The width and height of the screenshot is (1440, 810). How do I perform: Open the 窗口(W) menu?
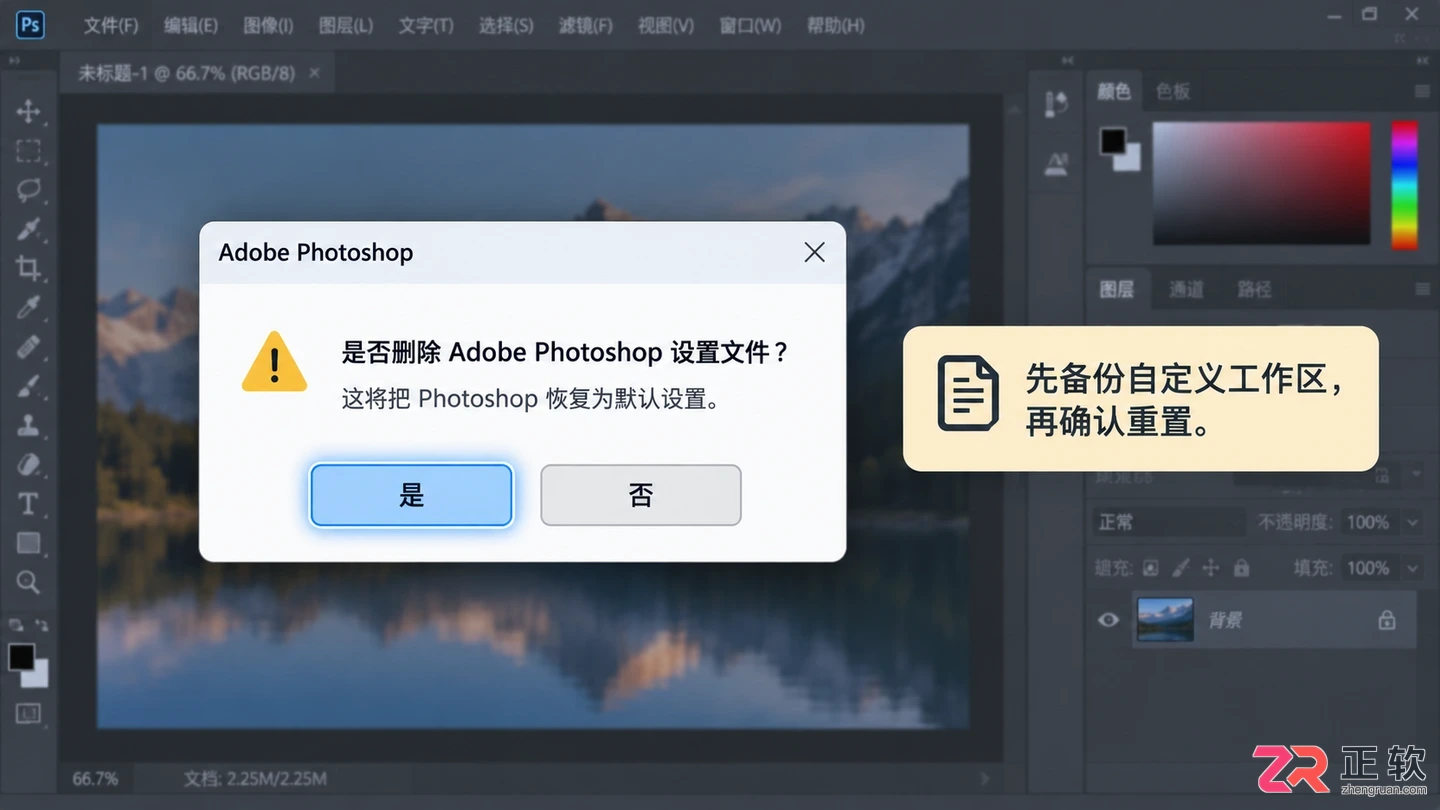(750, 25)
